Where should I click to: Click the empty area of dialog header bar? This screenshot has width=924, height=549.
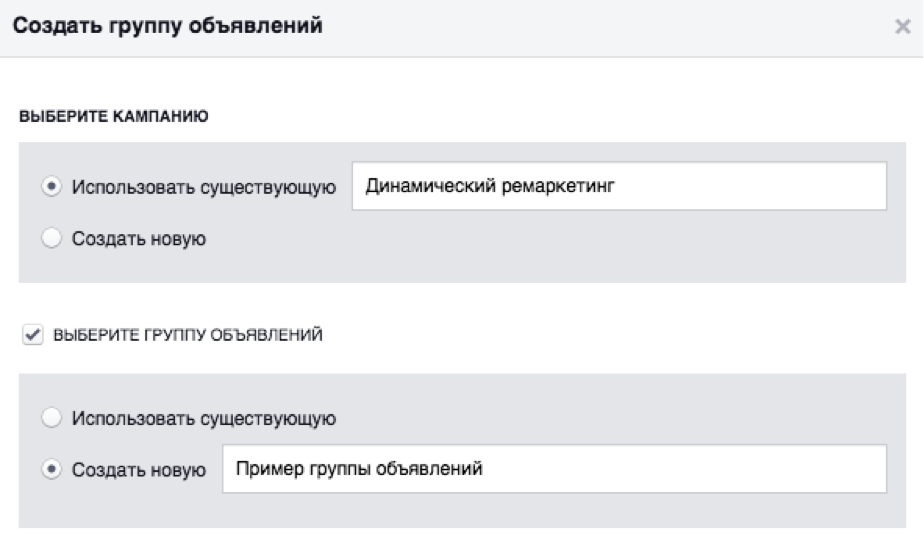600,27
